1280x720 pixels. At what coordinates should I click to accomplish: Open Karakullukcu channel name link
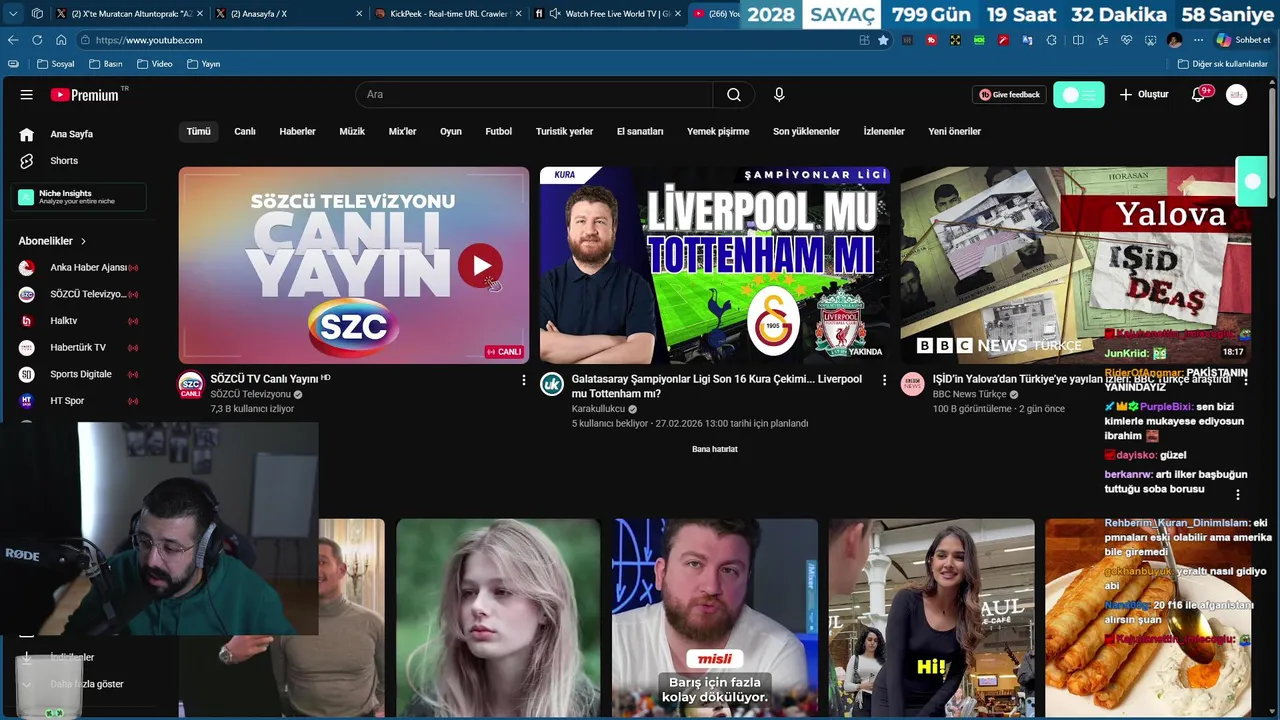[598, 409]
